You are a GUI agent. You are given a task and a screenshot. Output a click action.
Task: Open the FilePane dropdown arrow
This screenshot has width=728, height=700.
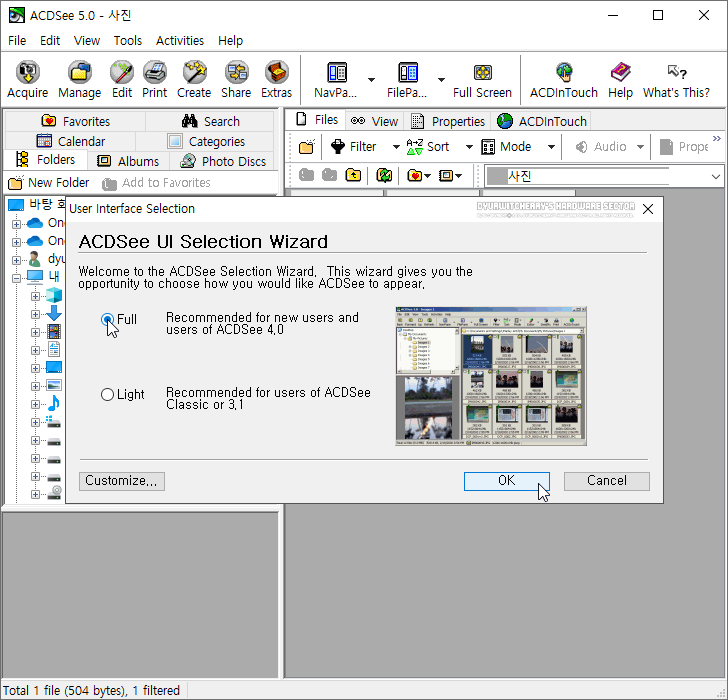click(442, 80)
